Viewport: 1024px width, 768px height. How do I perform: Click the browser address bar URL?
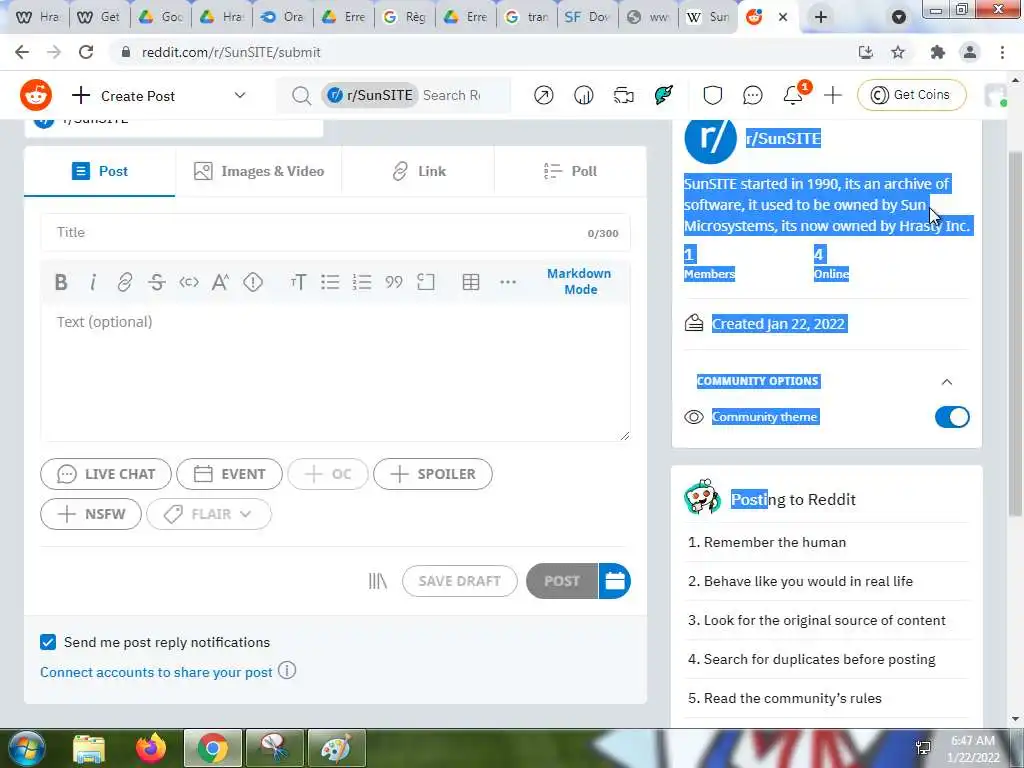pos(231,52)
